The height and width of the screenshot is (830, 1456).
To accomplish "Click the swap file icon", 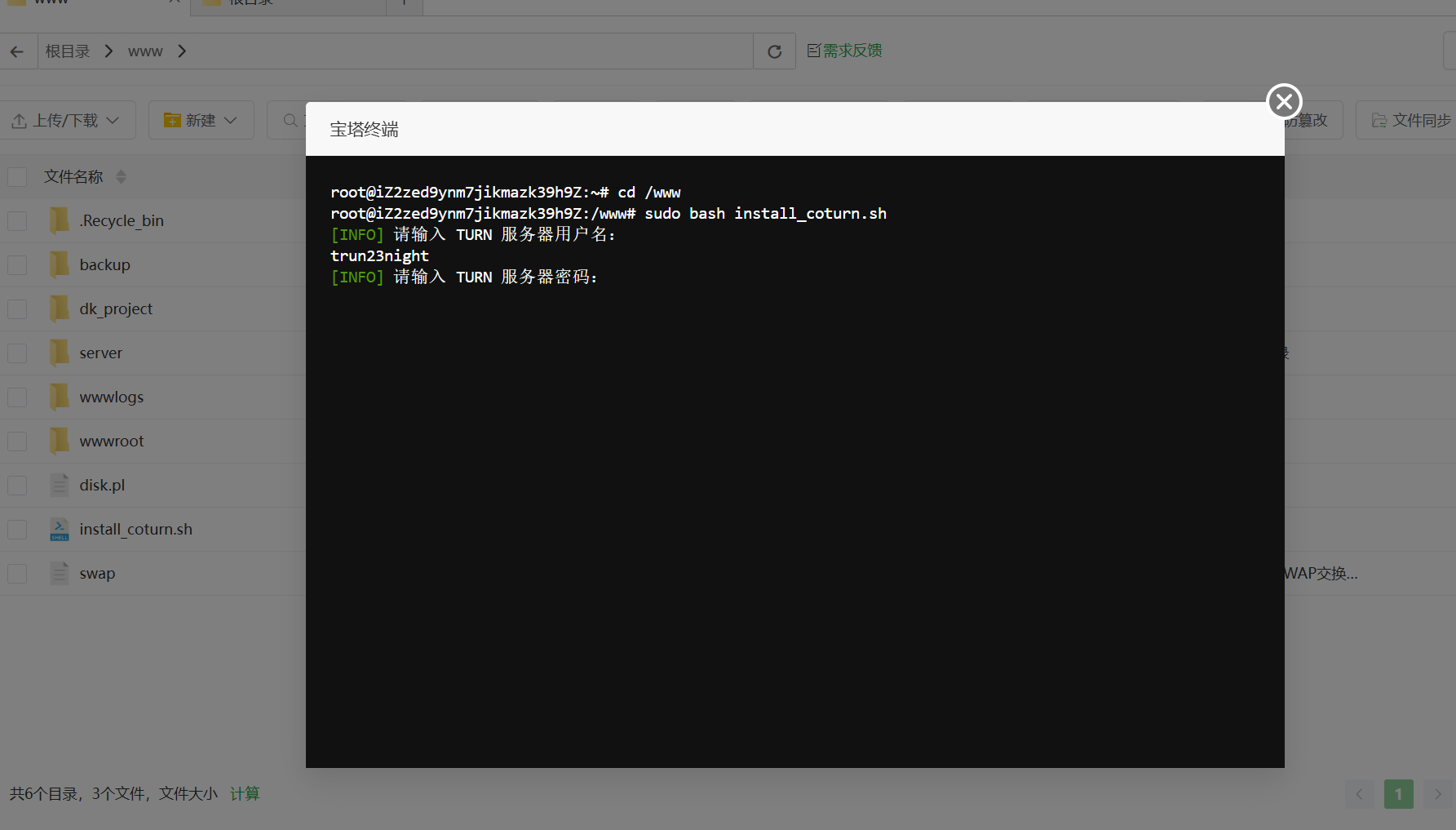I will point(60,573).
